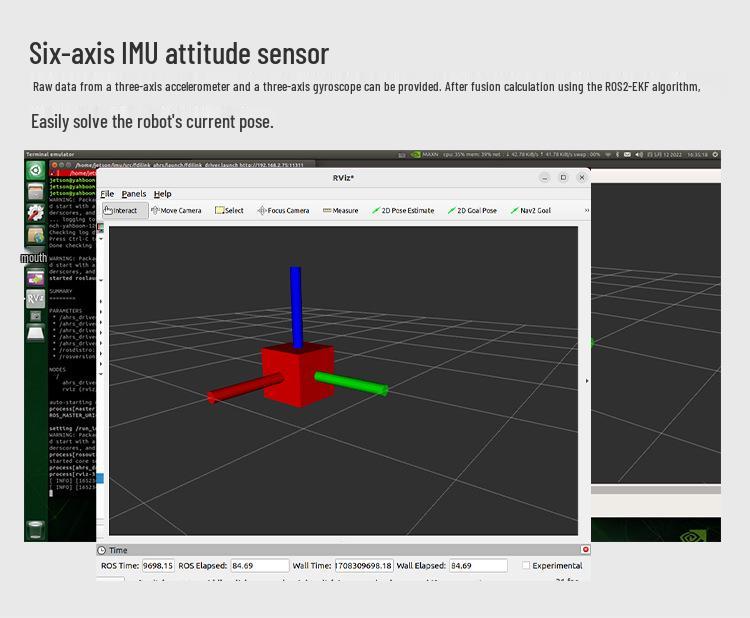Choose the Select tool in toolbar
The image size is (750, 618).
pyautogui.click(x=229, y=210)
